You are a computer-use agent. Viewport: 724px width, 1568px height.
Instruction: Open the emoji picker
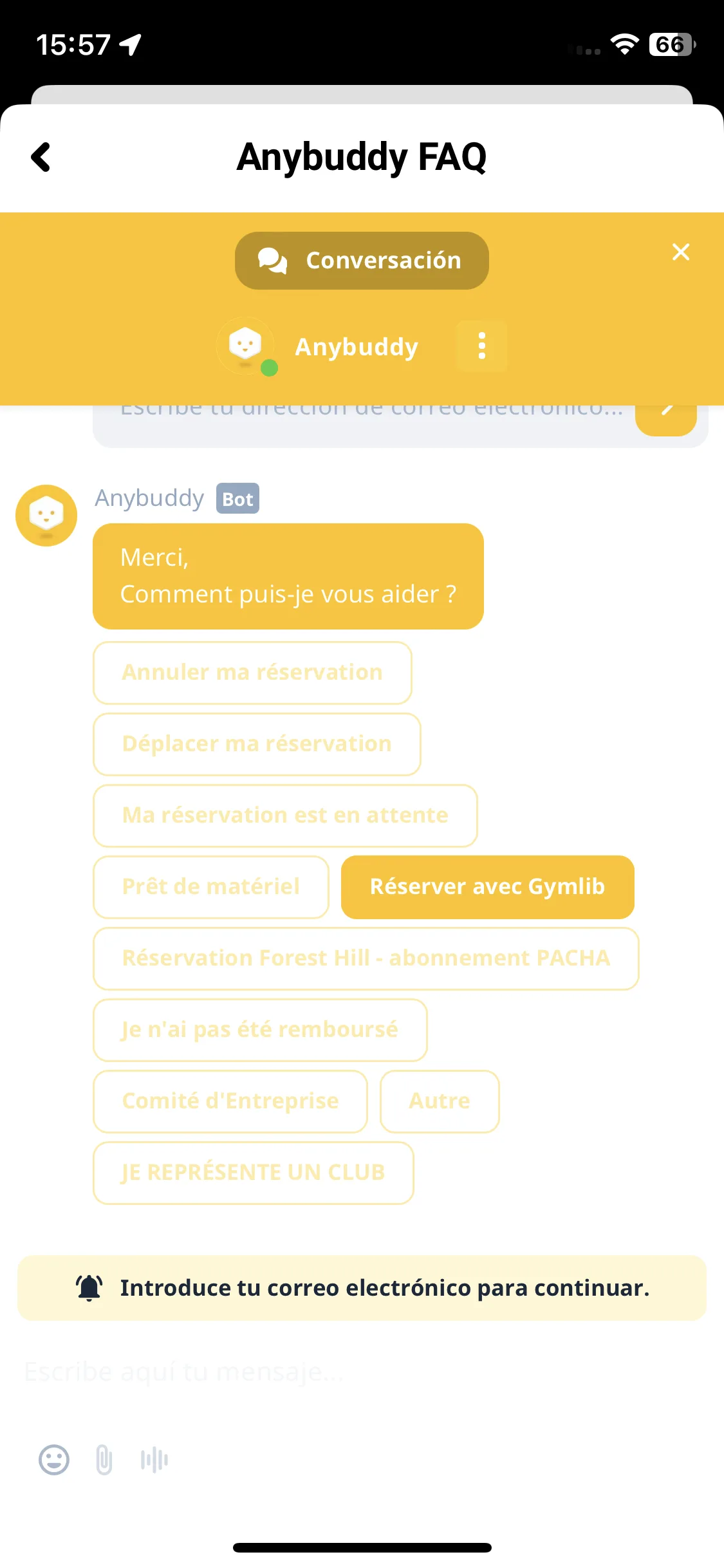pos(54,1460)
